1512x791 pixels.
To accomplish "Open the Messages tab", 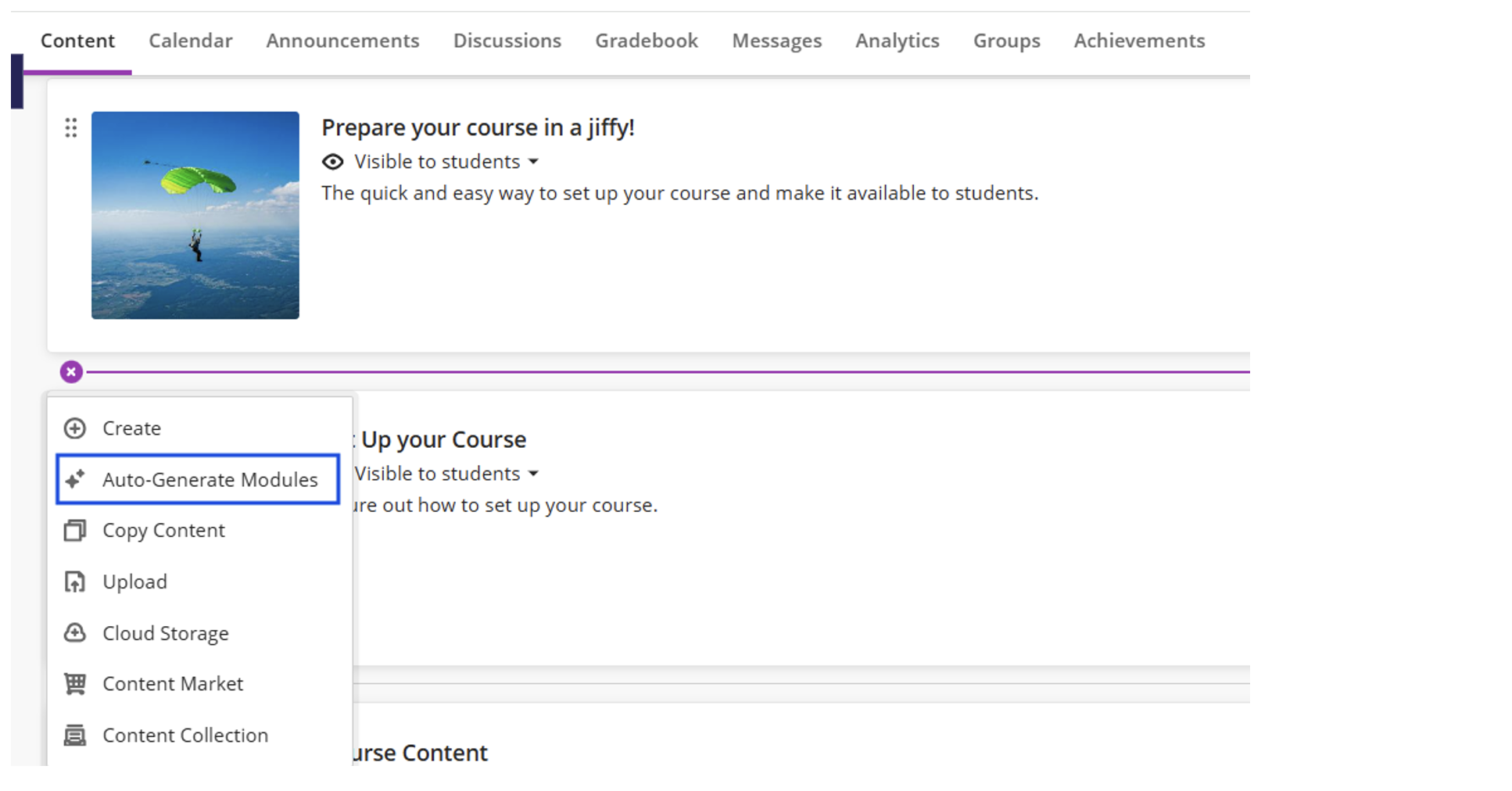I will (x=777, y=41).
